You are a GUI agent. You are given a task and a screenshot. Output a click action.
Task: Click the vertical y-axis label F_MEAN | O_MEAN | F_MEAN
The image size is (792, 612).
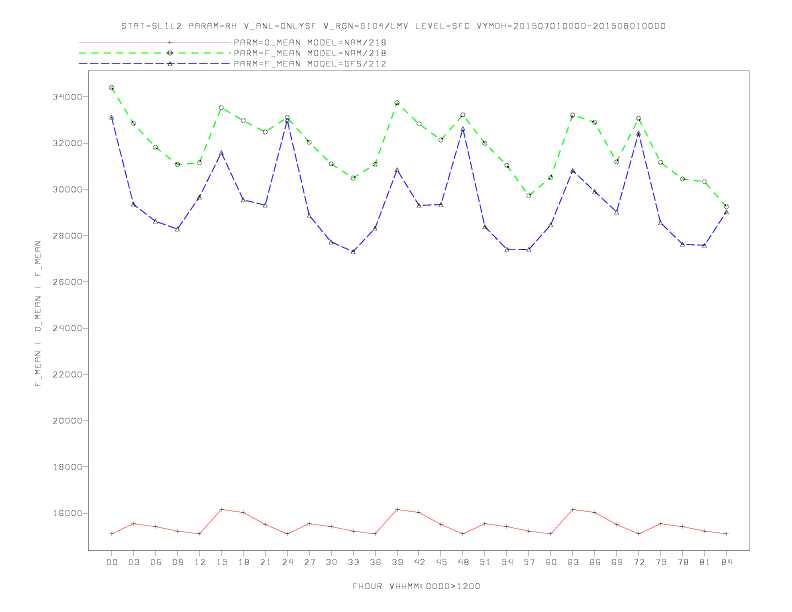(x=38, y=314)
